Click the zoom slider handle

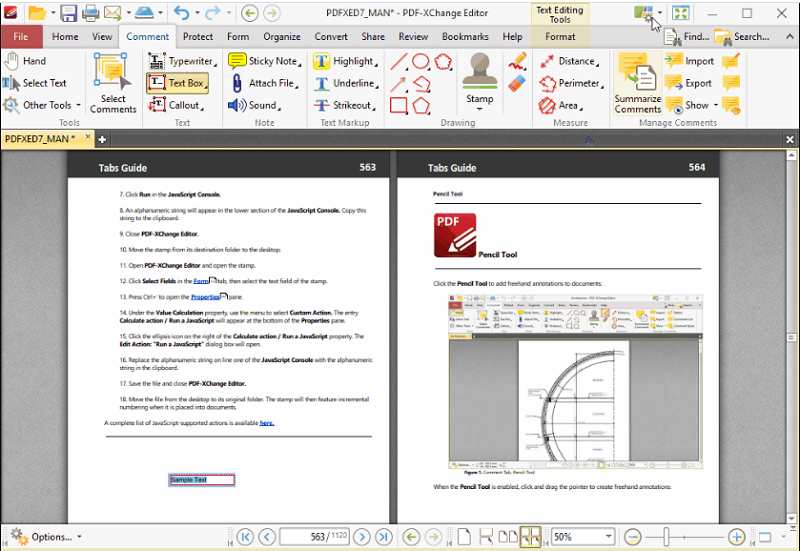[x=666, y=537]
